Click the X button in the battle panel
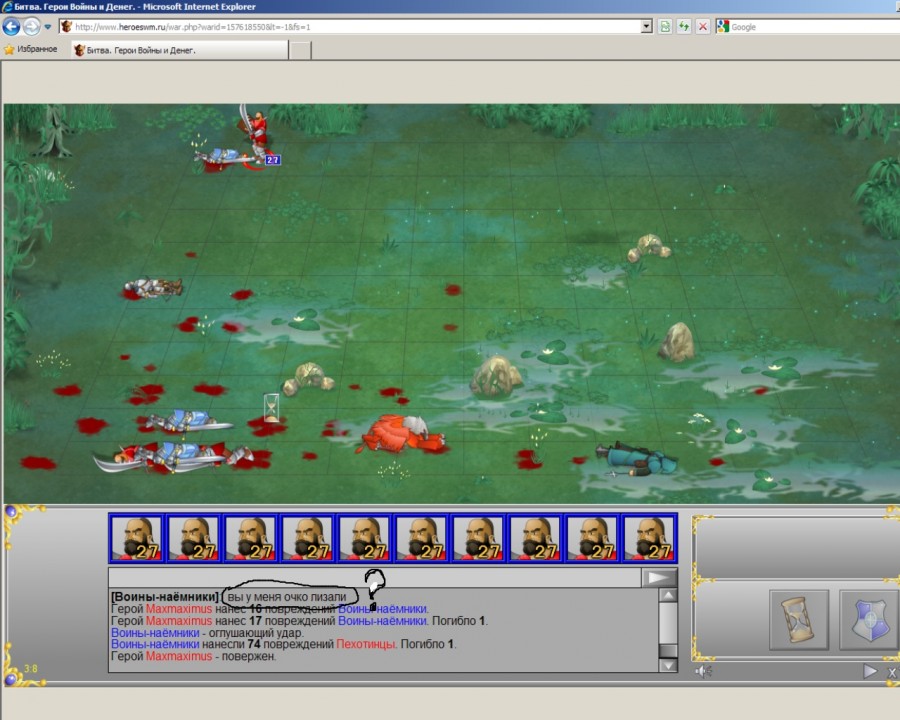Screen dimensions: 900x720 892,672
